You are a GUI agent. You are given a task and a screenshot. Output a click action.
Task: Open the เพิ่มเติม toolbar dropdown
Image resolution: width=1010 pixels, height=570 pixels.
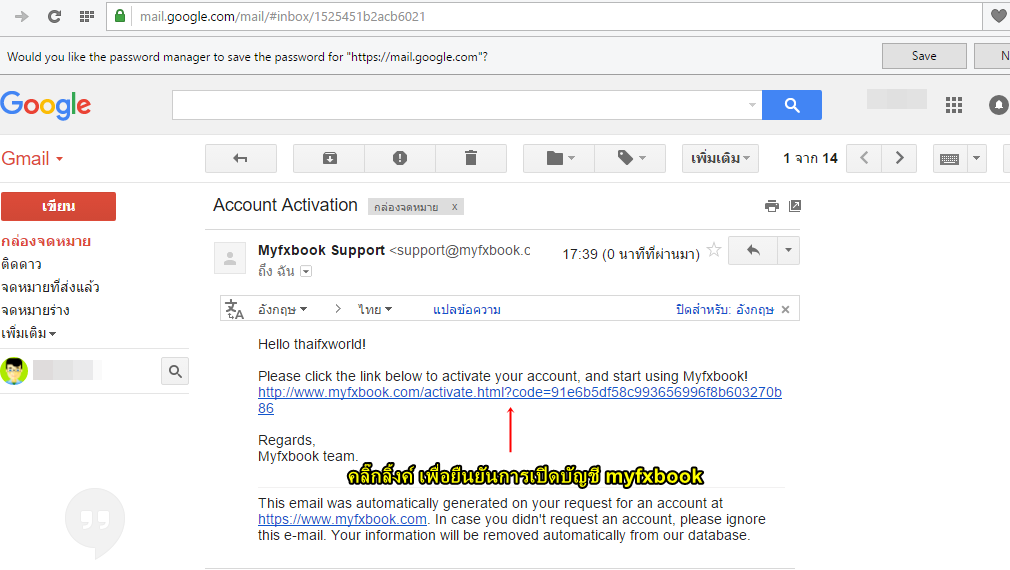point(720,158)
